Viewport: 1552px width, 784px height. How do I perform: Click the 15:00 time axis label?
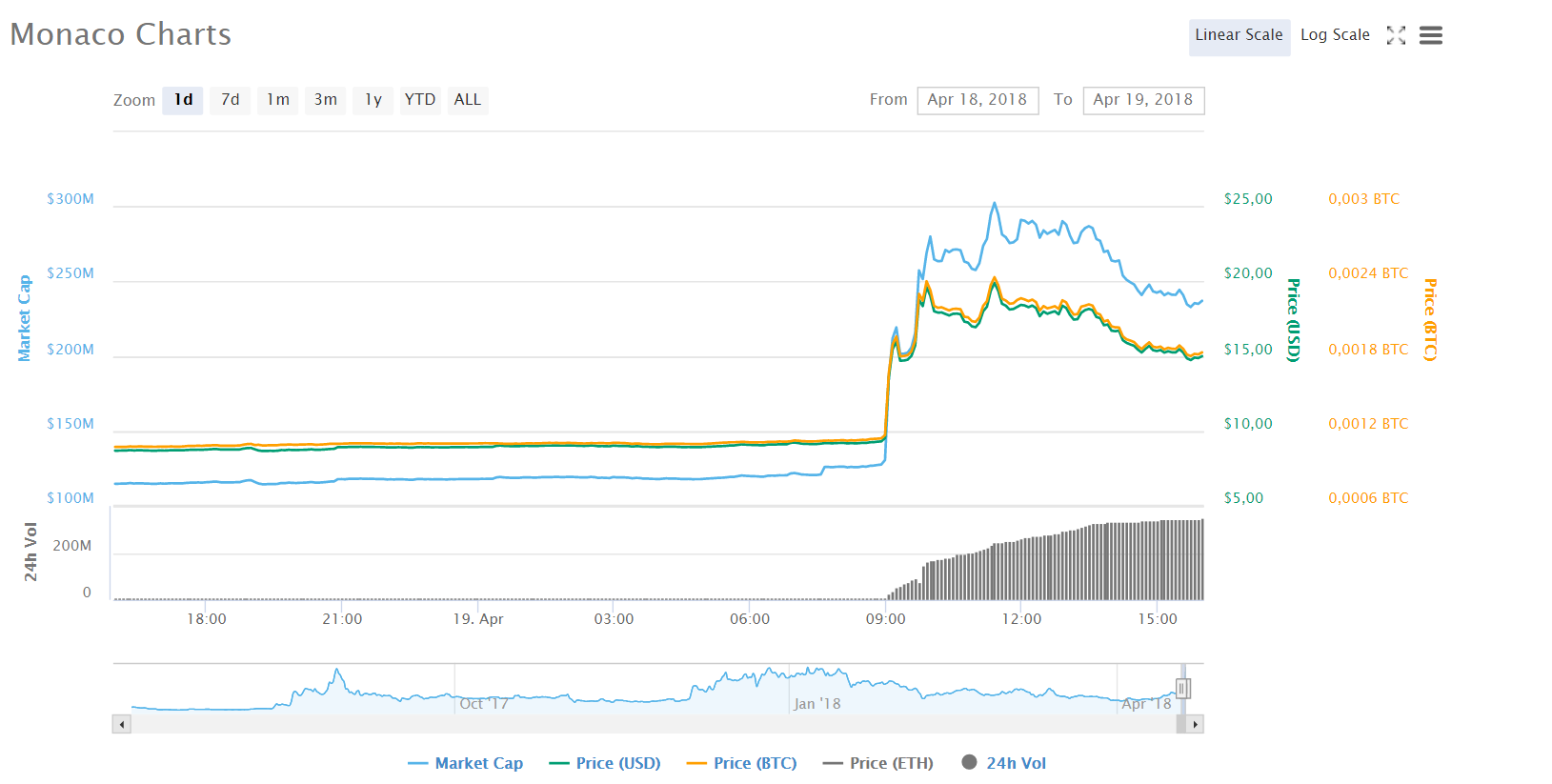tap(1158, 619)
